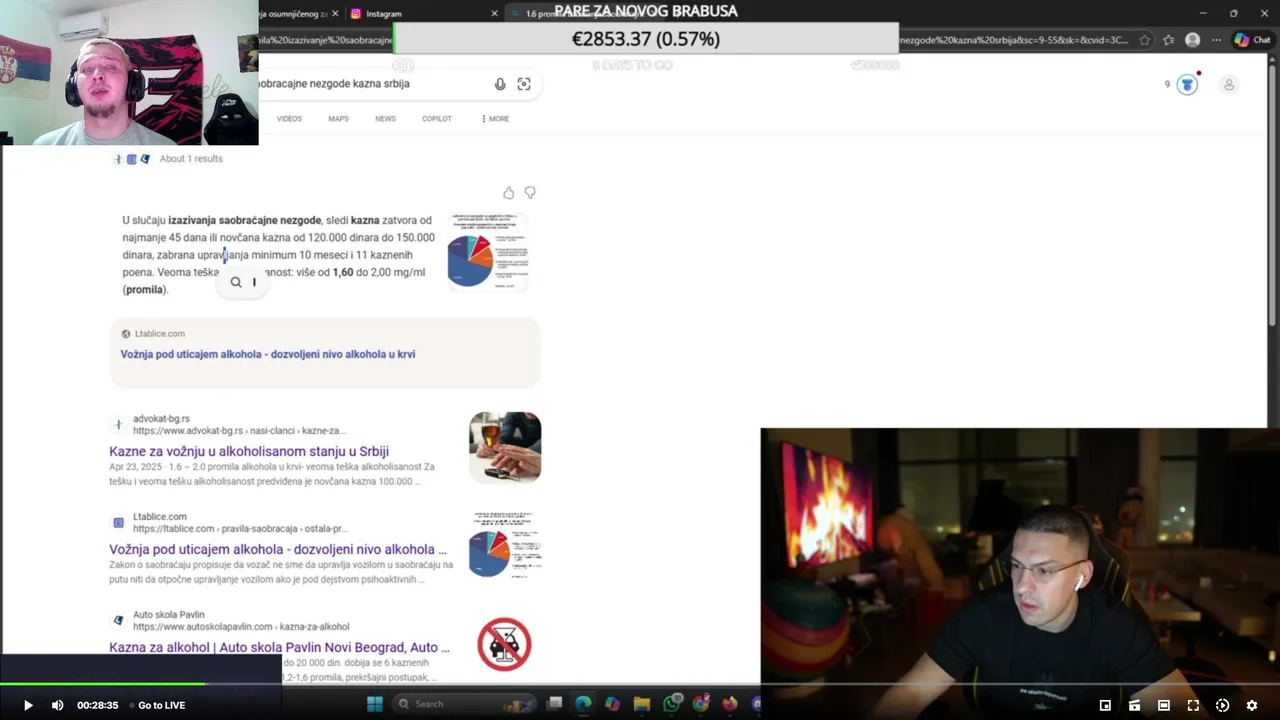Open Microsoft Rewards badge icon
The image size is (1280, 720).
pos(1187,84)
